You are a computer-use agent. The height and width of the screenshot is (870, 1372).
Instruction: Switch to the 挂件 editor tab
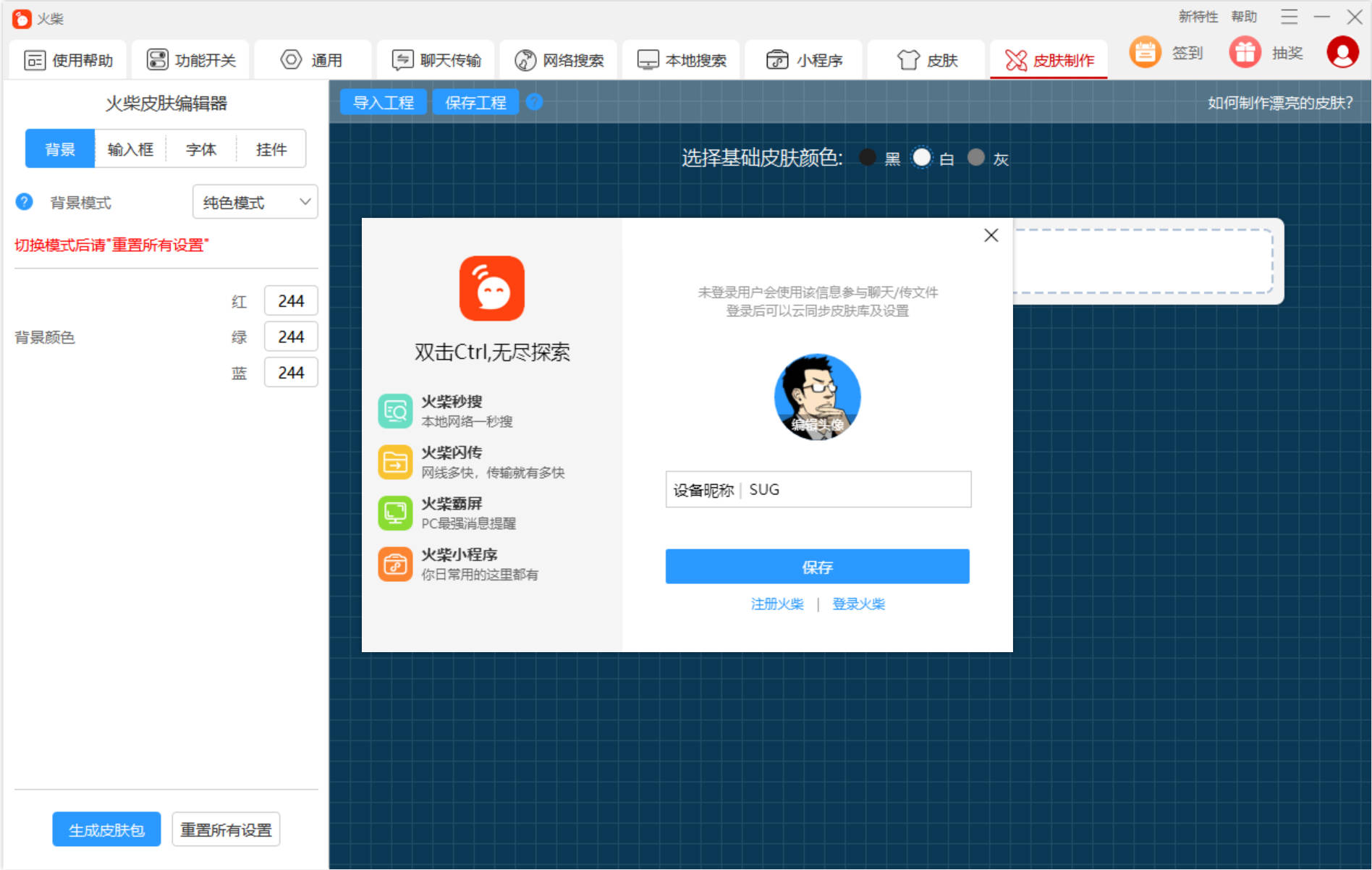pos(271,149)
